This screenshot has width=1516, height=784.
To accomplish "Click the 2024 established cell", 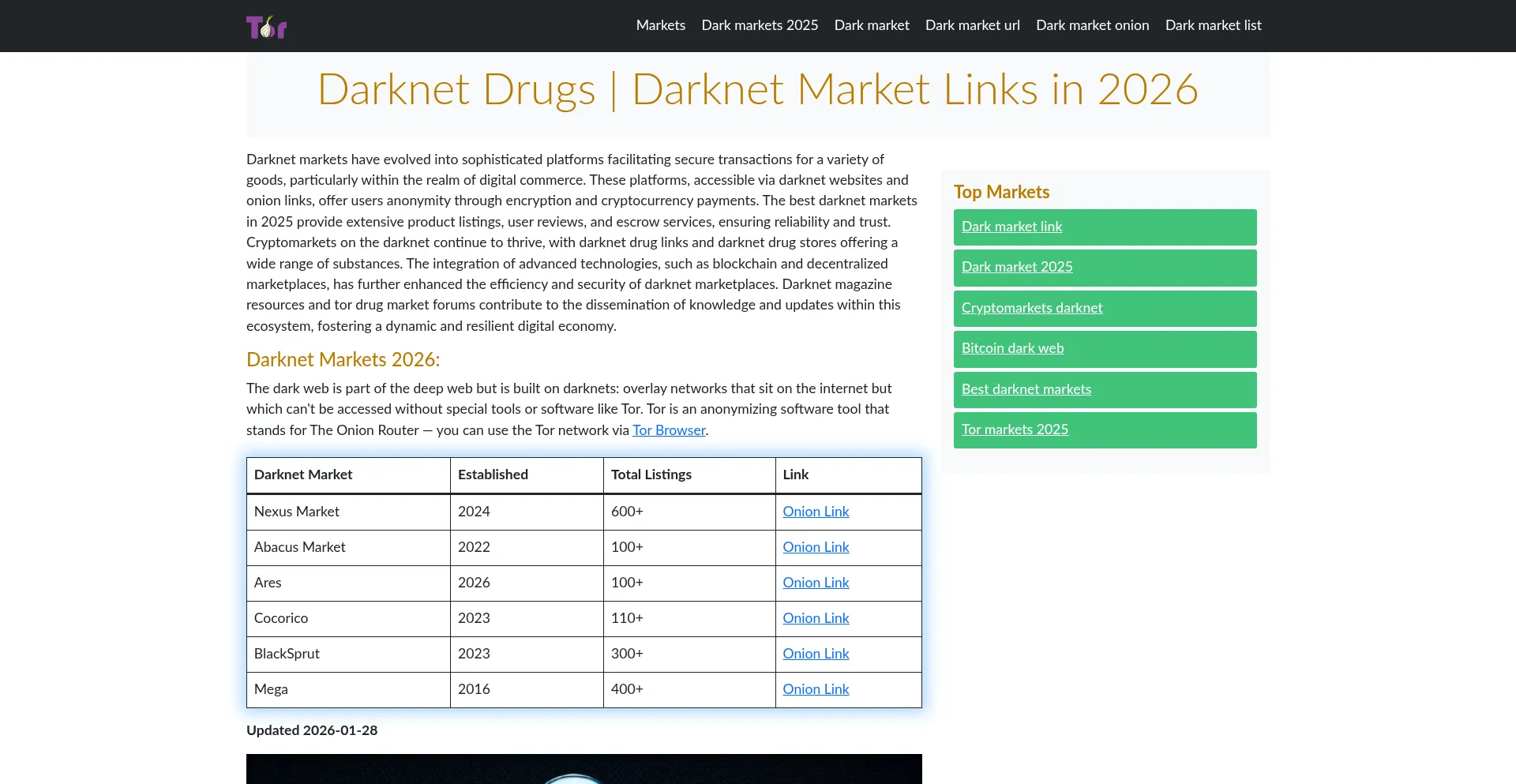I will tap(527, 512).
